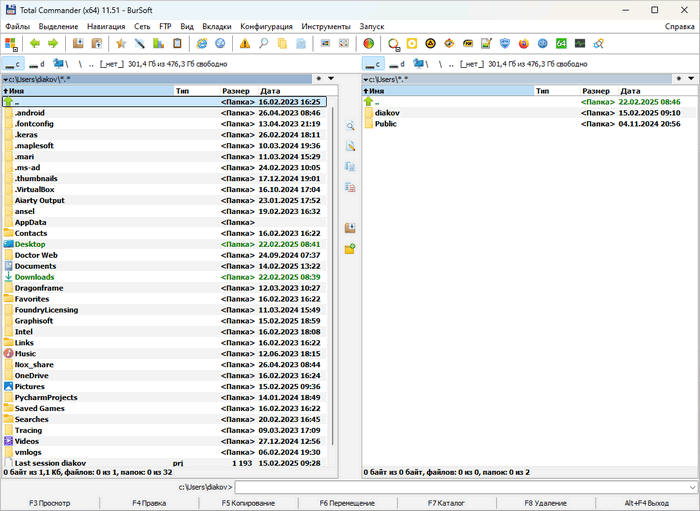The width and height of the screenshot is (700, 511).
Task: Select the Desktop folder in left panel
Action: (164, 244)
